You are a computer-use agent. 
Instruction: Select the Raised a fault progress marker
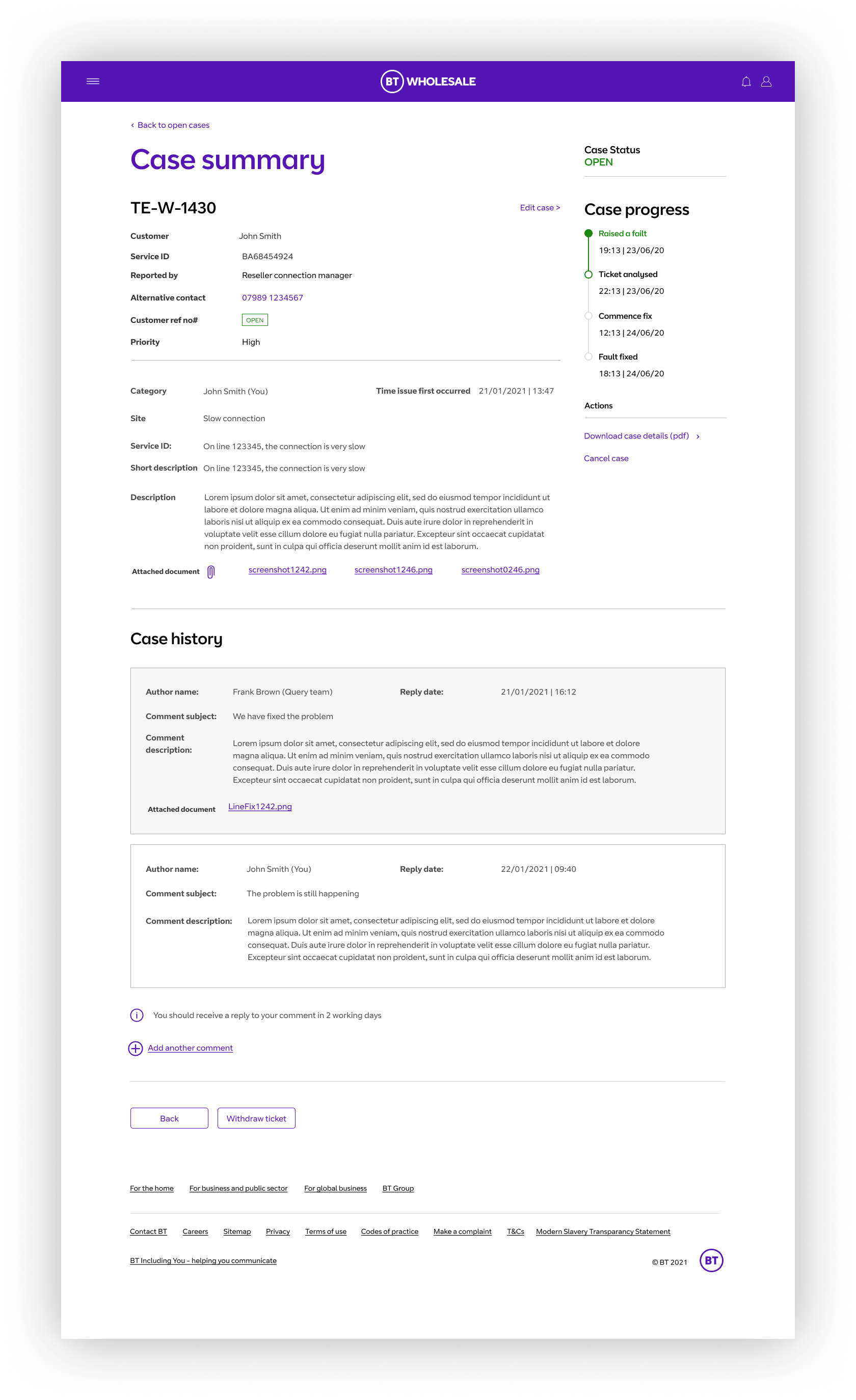pos(588,234)
